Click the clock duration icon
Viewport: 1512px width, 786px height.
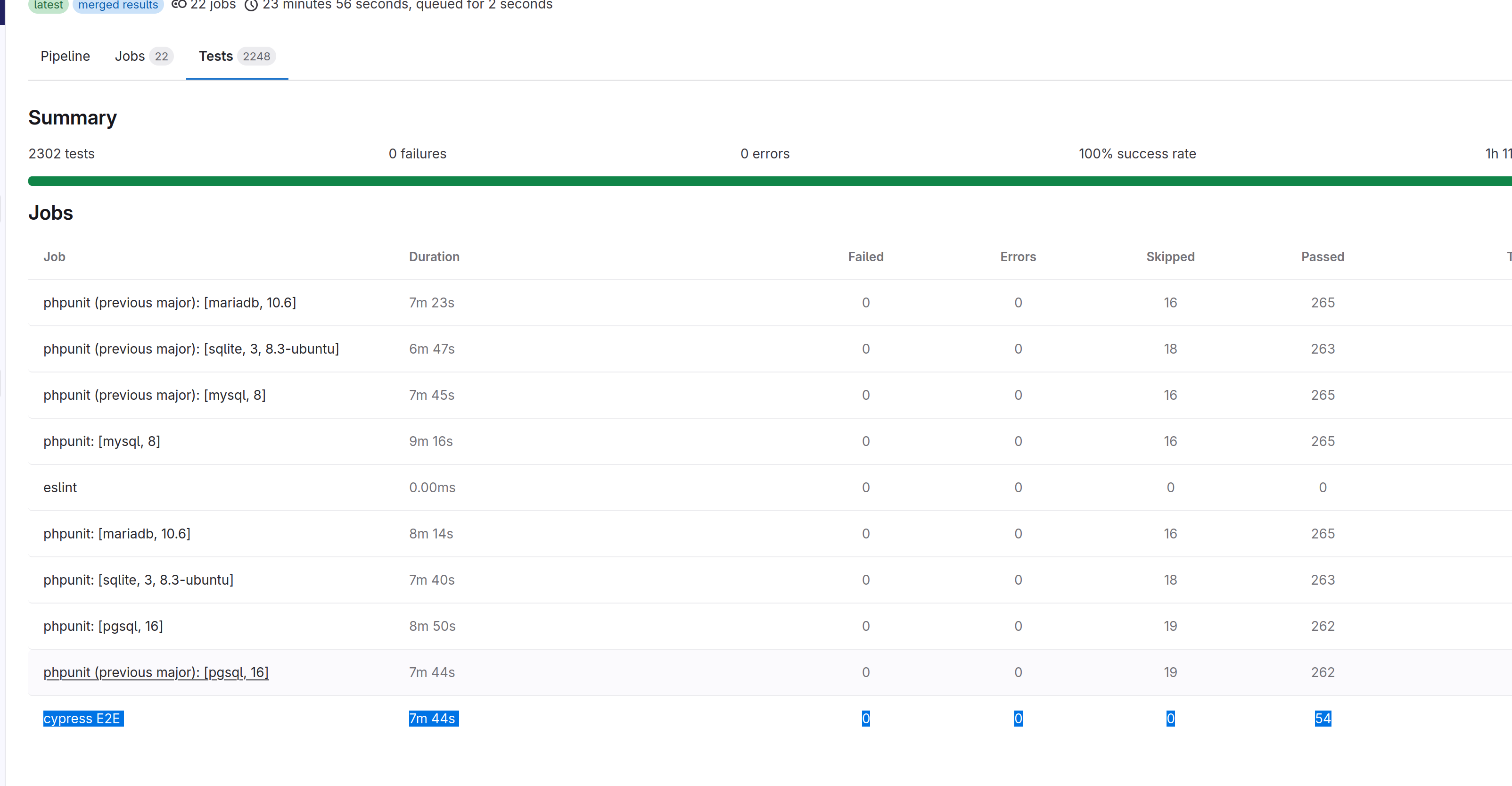coord(251,5)
